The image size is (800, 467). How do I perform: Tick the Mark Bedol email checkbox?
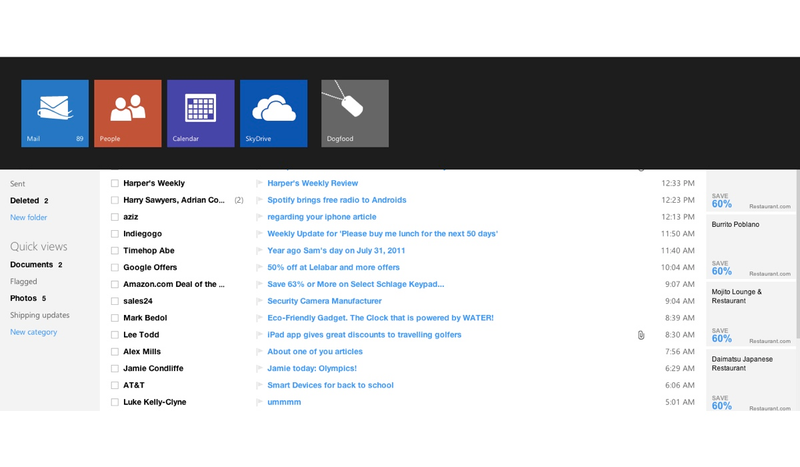tap(115, 318)
